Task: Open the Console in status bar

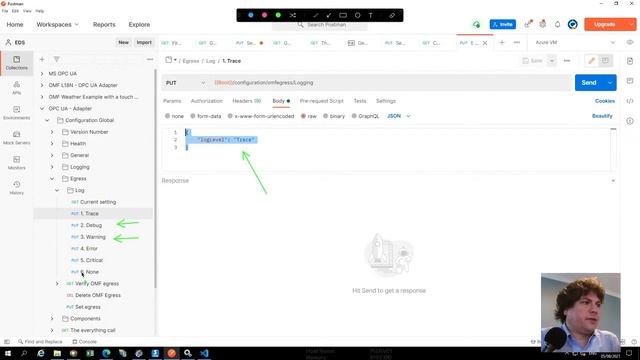Action: coord(84,342)
